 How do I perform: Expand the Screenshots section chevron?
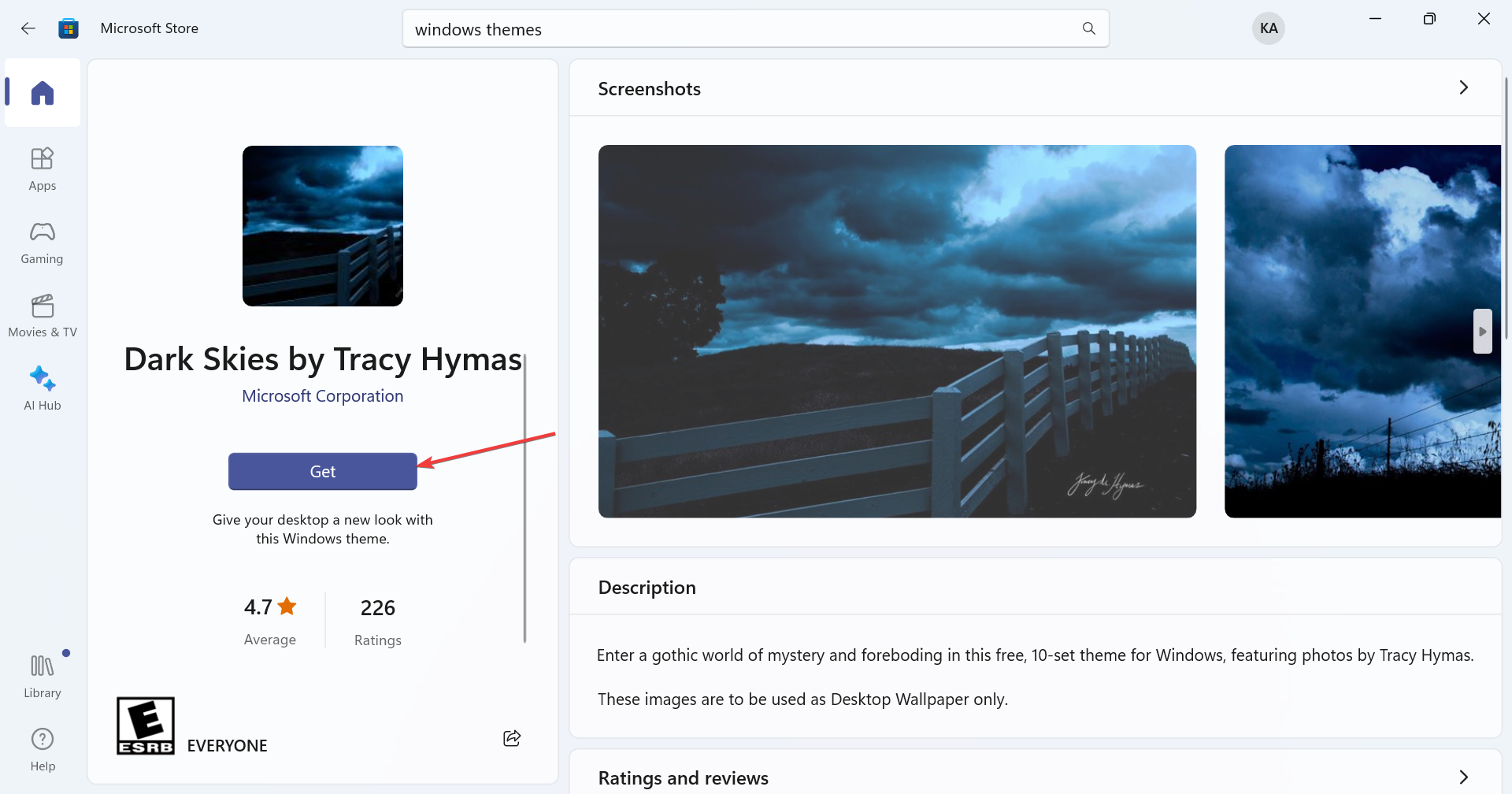click(1464, 87)
